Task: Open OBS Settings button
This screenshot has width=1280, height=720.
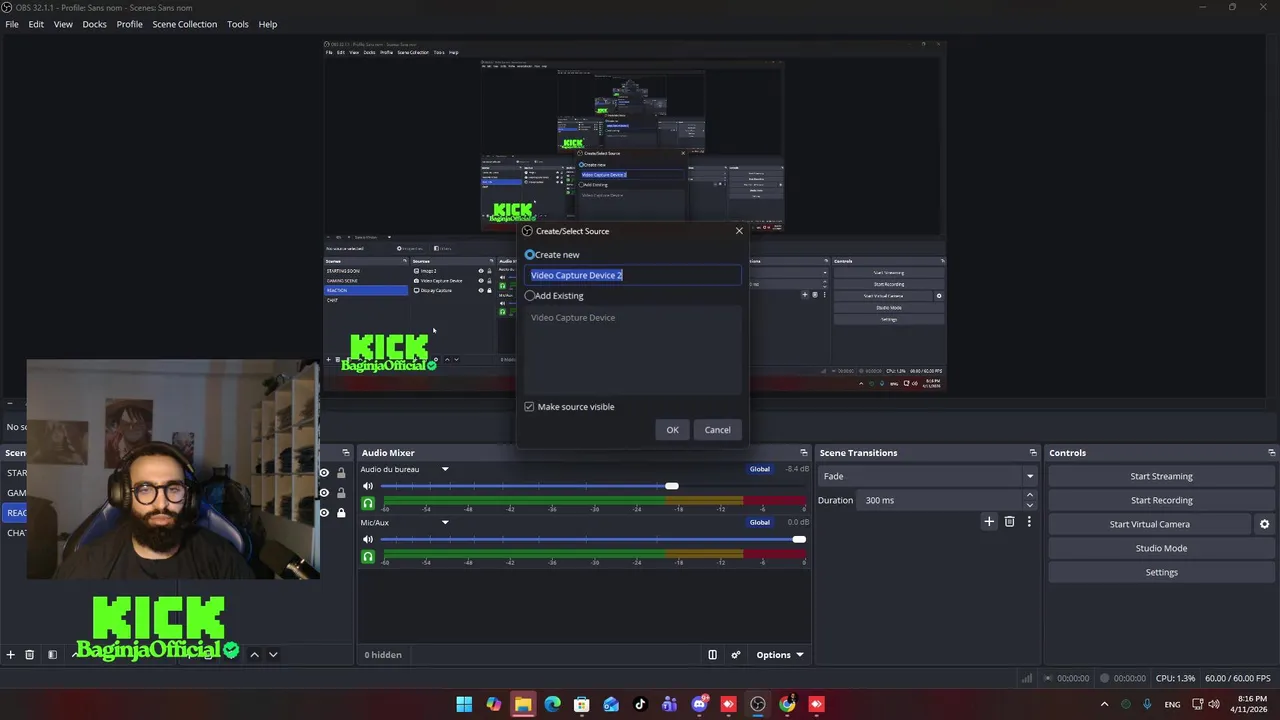Action: click(1161, 572)
